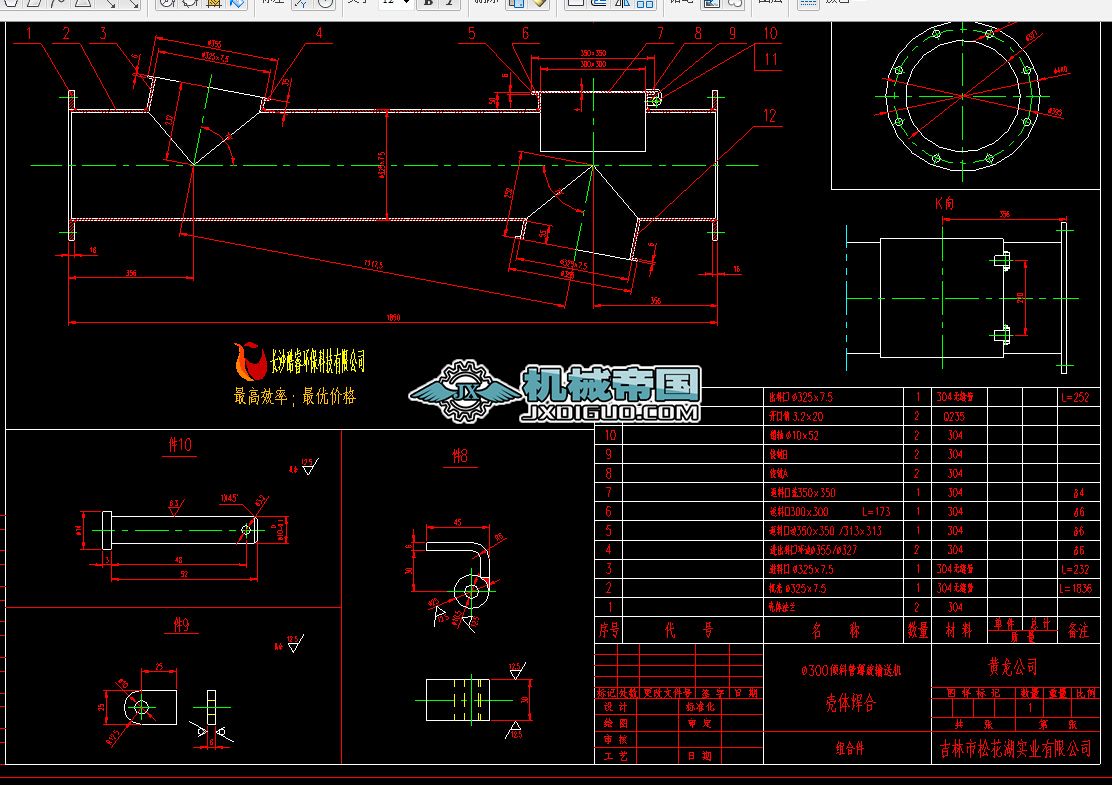Click the table grid icon

point(807,3)
